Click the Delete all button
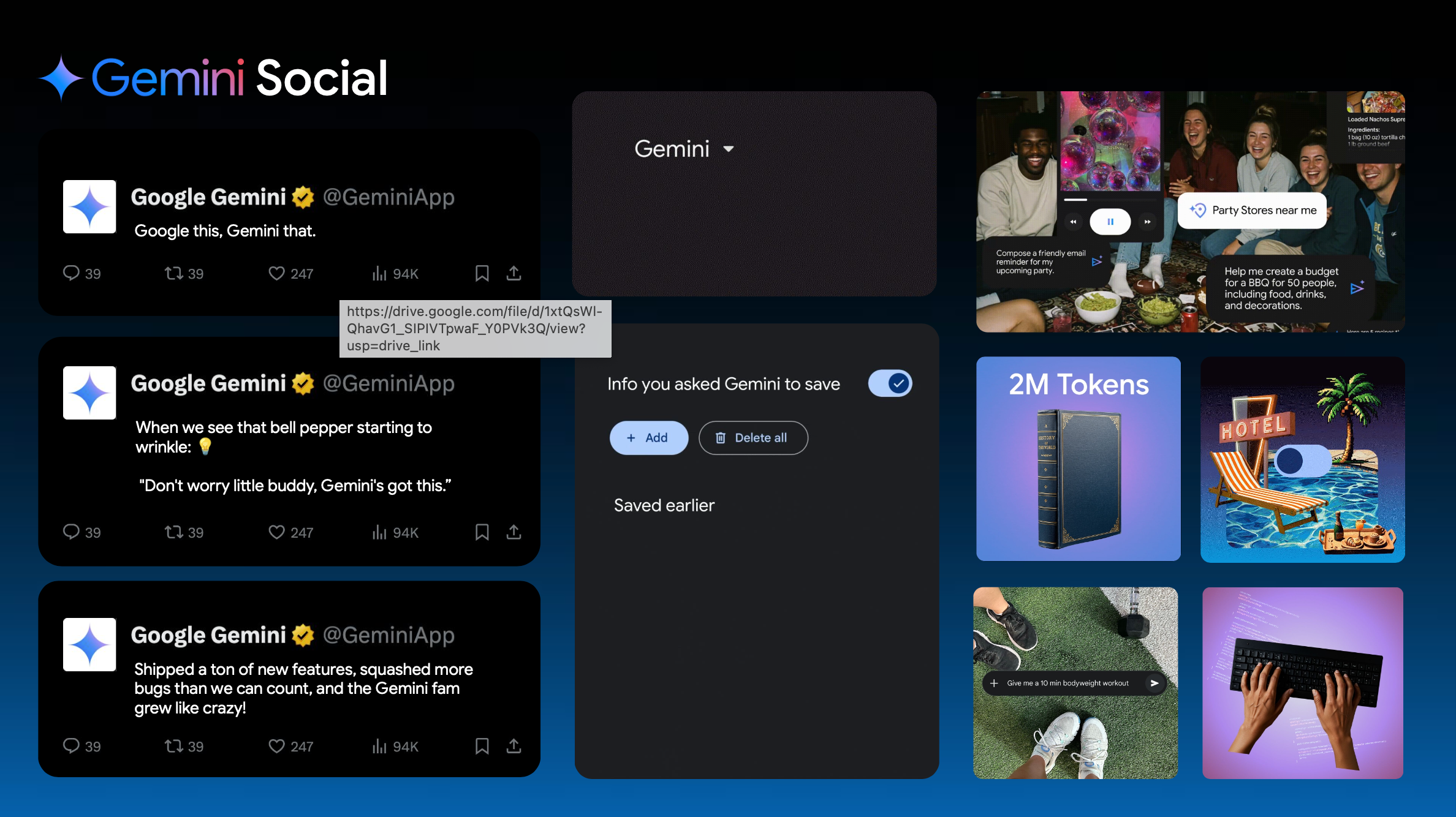 tap(753, 438)
